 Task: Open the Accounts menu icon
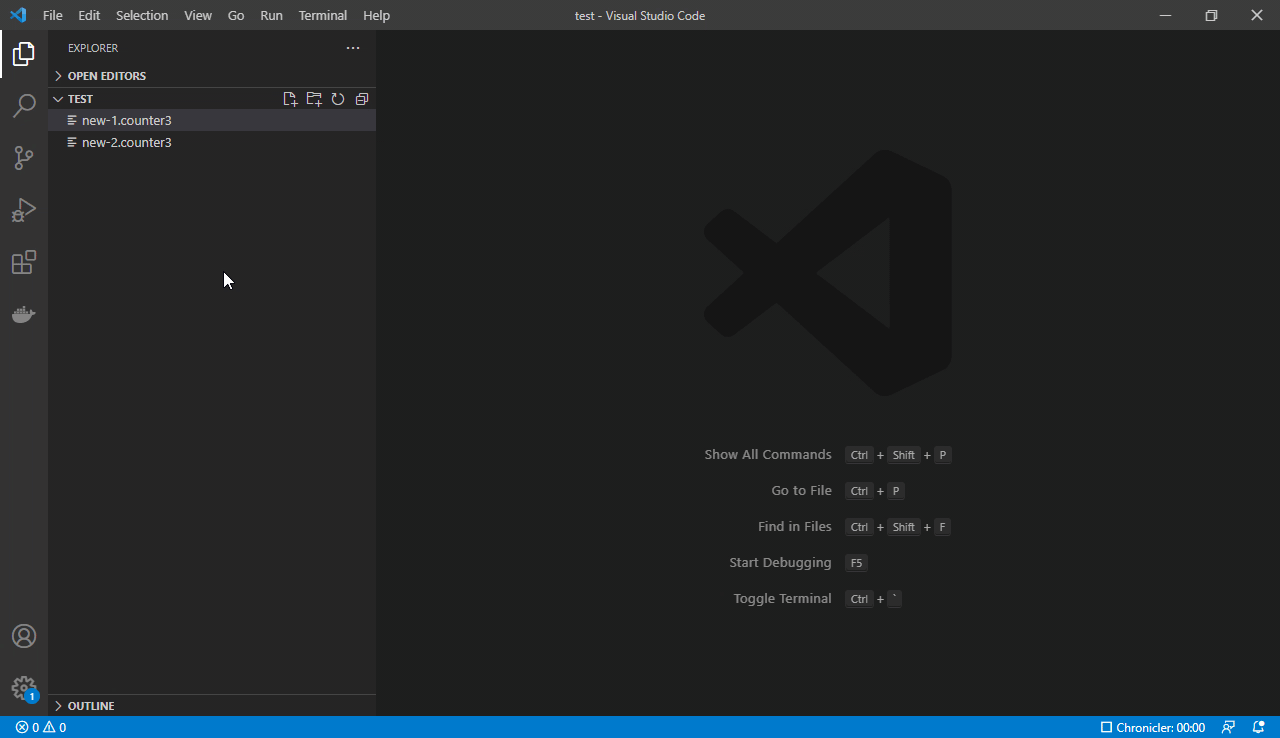[x=24, y=636]
